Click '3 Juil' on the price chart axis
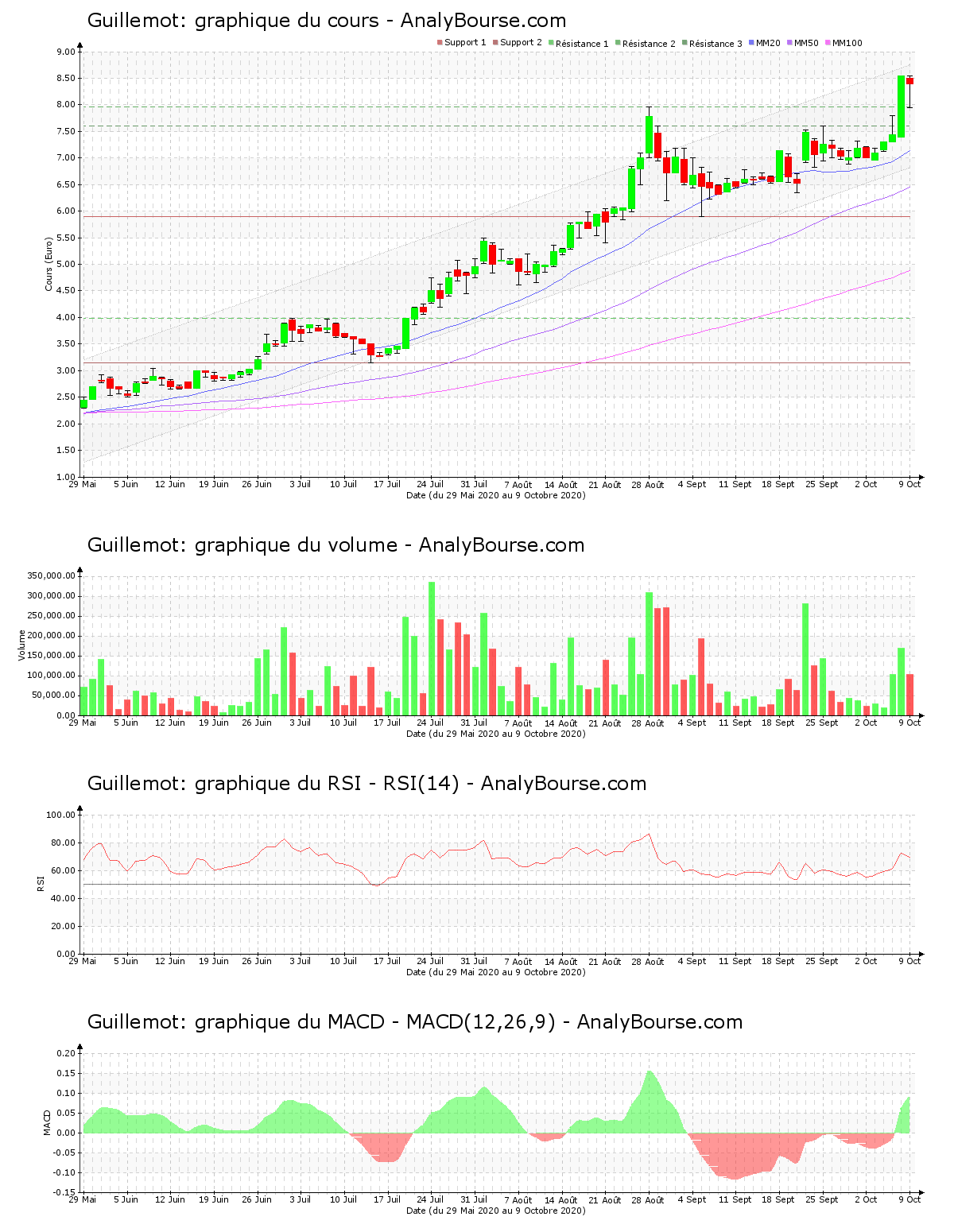 [300, 484]
